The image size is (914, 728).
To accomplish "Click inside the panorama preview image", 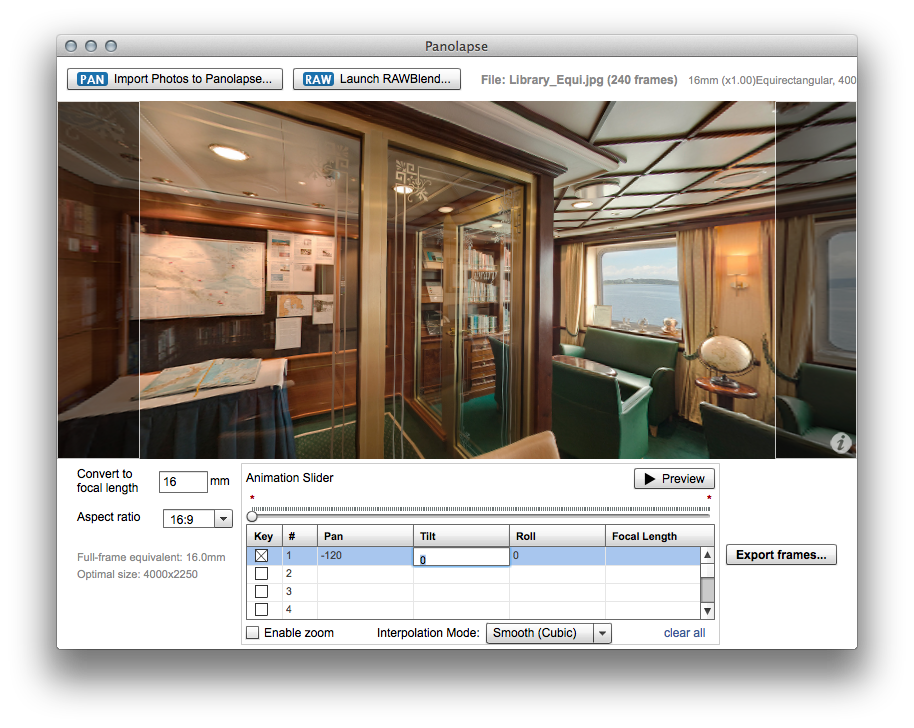I will (x=457, y=280).
